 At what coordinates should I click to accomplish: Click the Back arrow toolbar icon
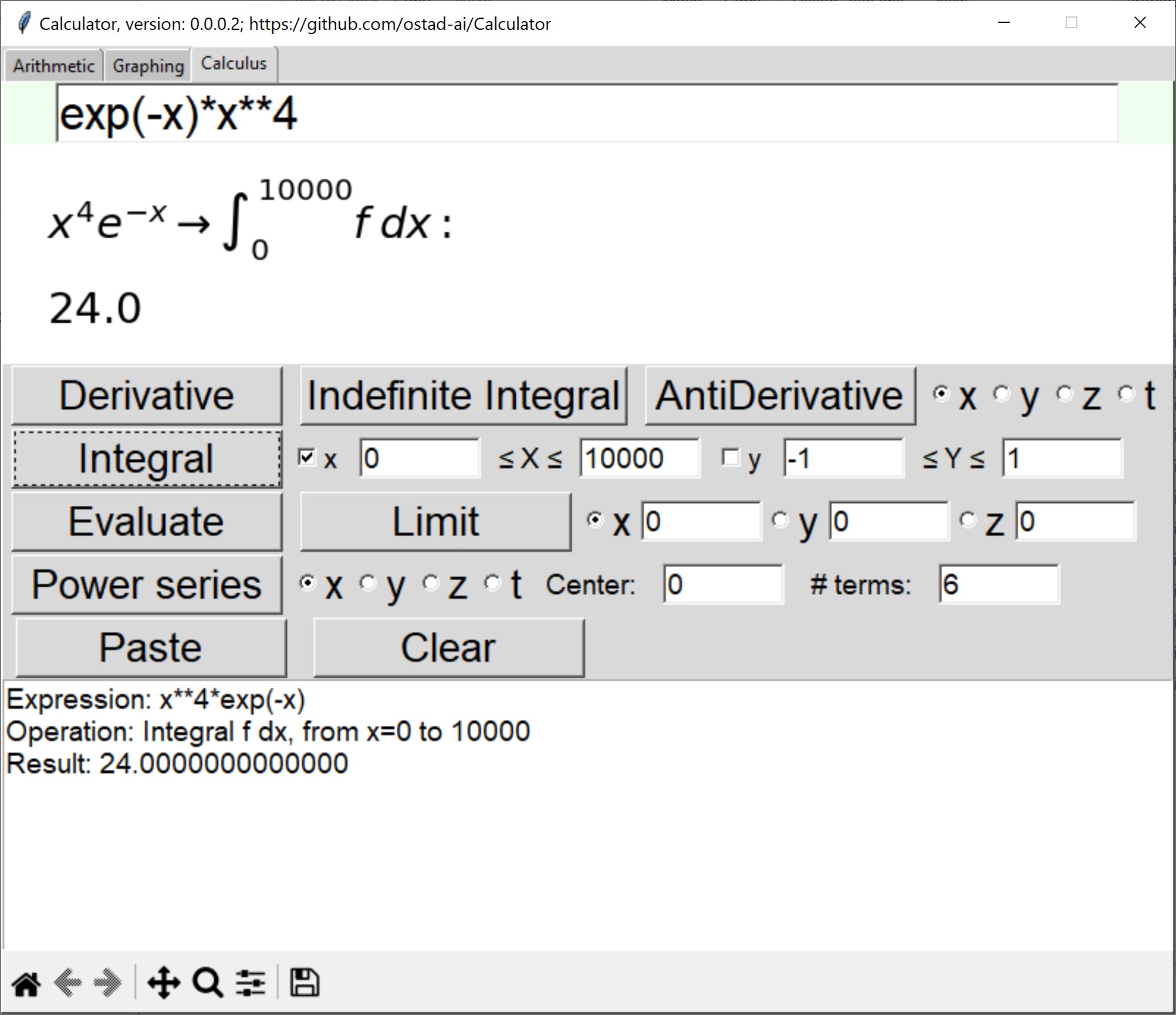67,983
